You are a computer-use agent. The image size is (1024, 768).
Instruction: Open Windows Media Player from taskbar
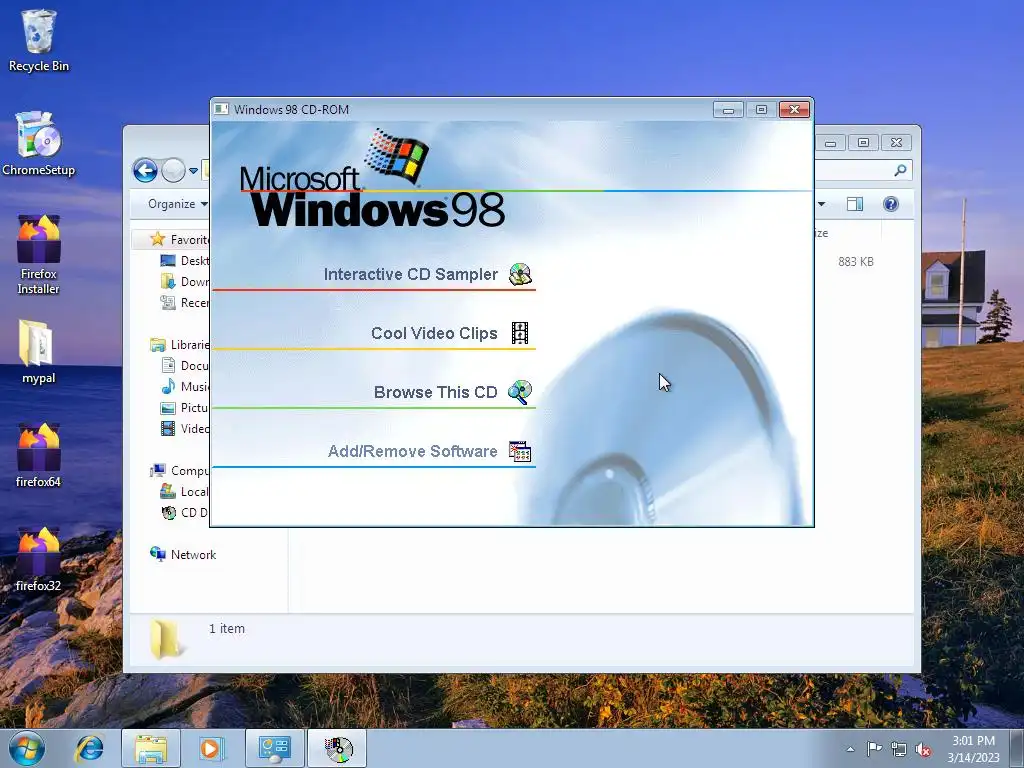(211, 749)
